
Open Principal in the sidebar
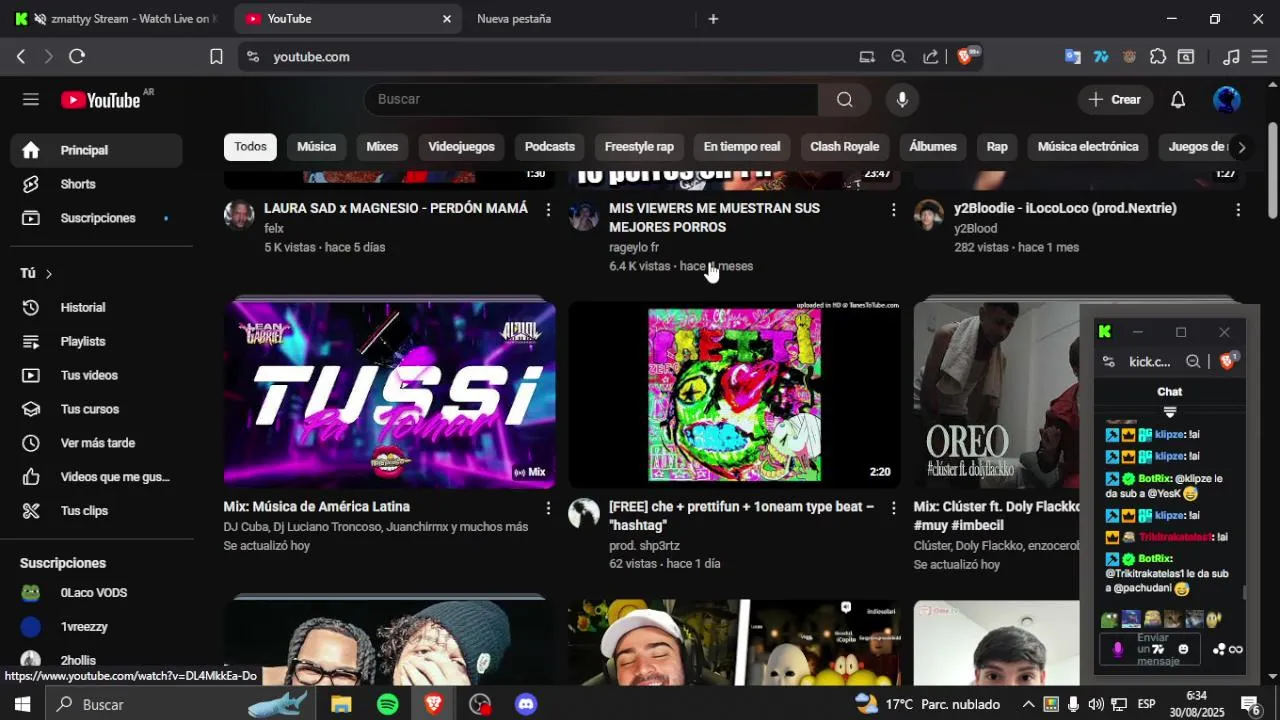click(97, 150)
